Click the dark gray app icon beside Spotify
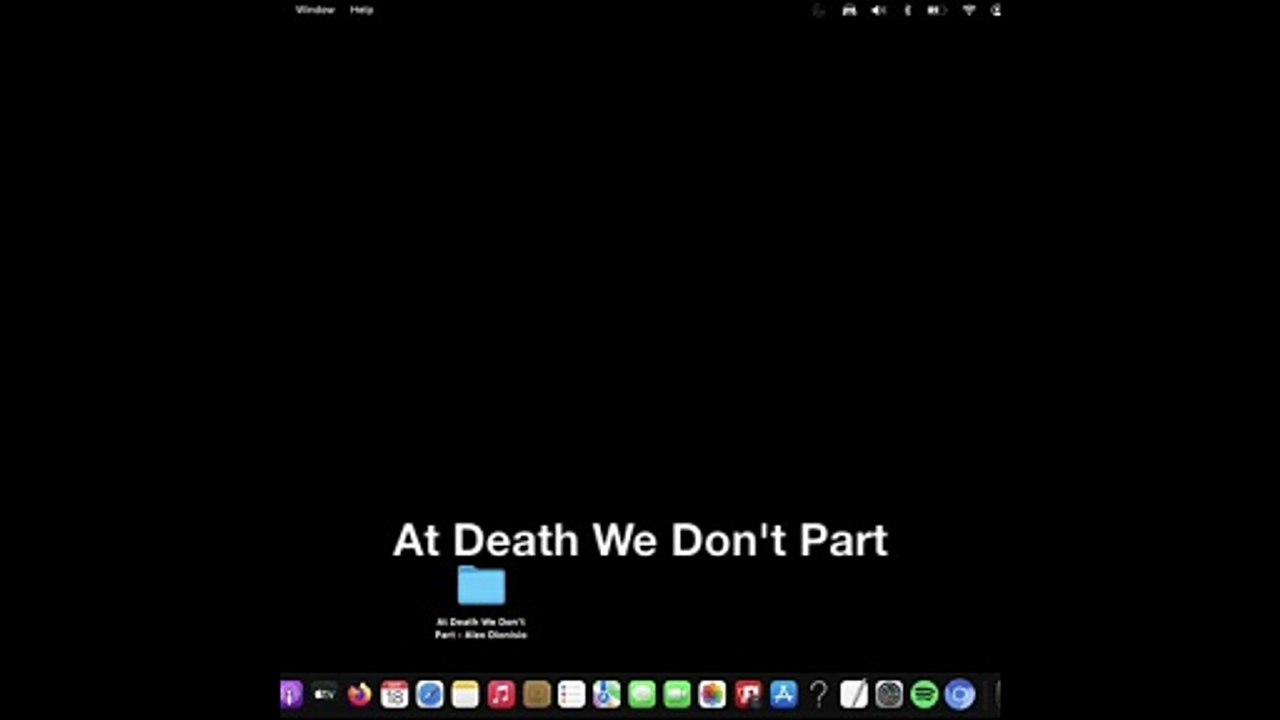 pos(889,694)
